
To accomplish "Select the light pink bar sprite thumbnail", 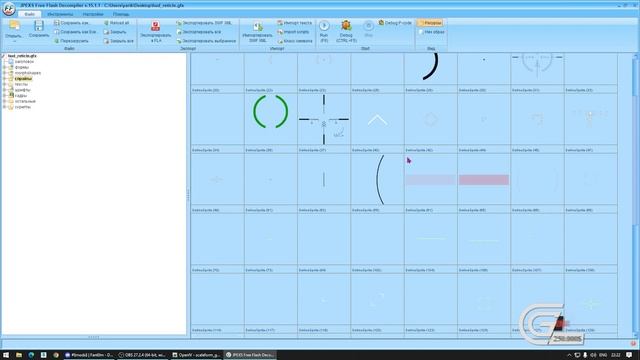I will (x=430, y=180).
